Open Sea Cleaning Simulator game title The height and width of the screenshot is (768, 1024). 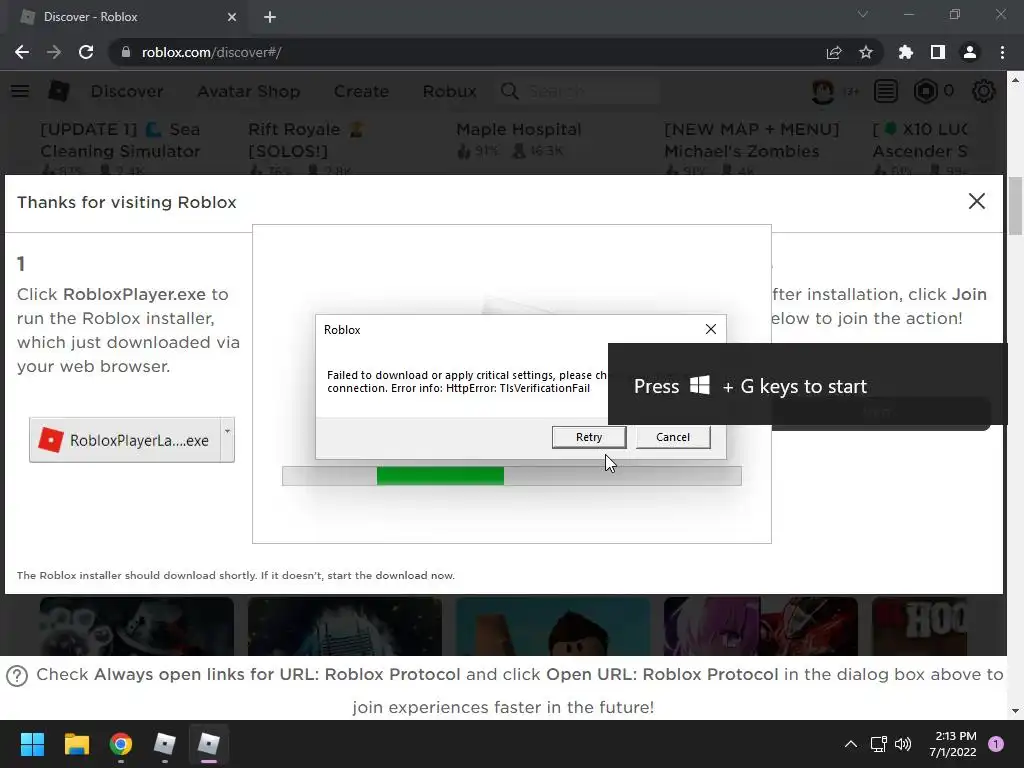point(120,140)
